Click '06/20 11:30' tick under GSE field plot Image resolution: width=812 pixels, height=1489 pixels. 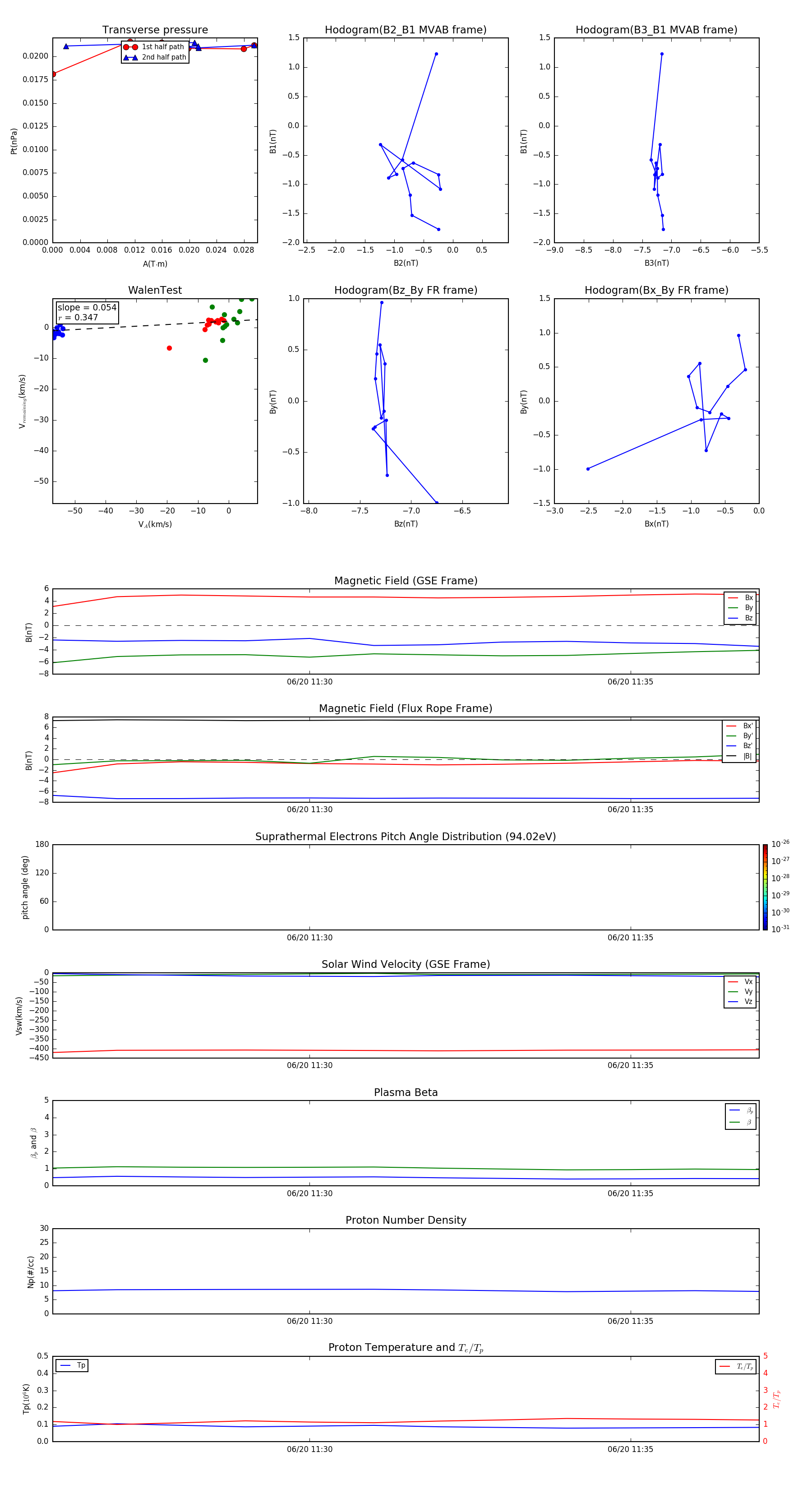pyautogui.click(x=310, y=682)
